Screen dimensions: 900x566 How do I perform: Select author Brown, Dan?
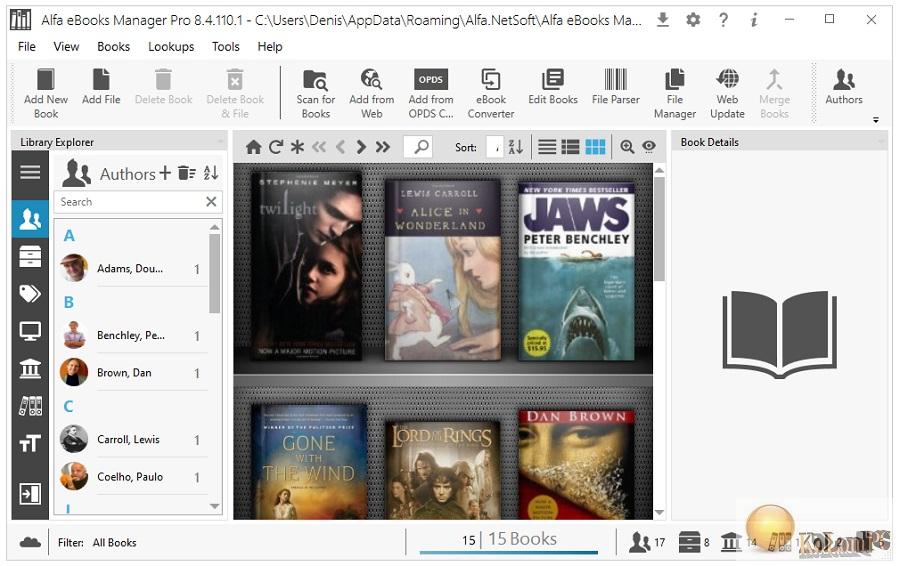(133, 373)
